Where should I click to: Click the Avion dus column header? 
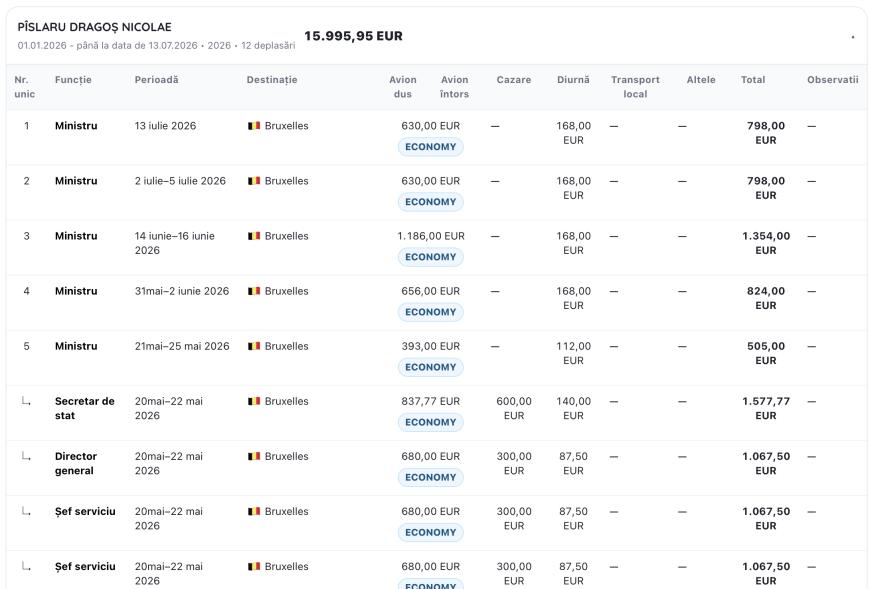[x=403, y=87]
